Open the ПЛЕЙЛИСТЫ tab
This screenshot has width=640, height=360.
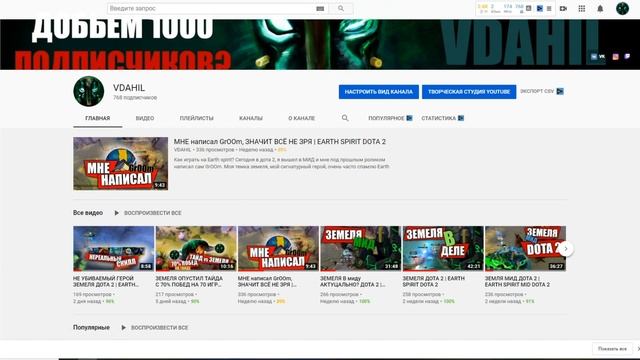pyautogui.click(x=196, y=118)
